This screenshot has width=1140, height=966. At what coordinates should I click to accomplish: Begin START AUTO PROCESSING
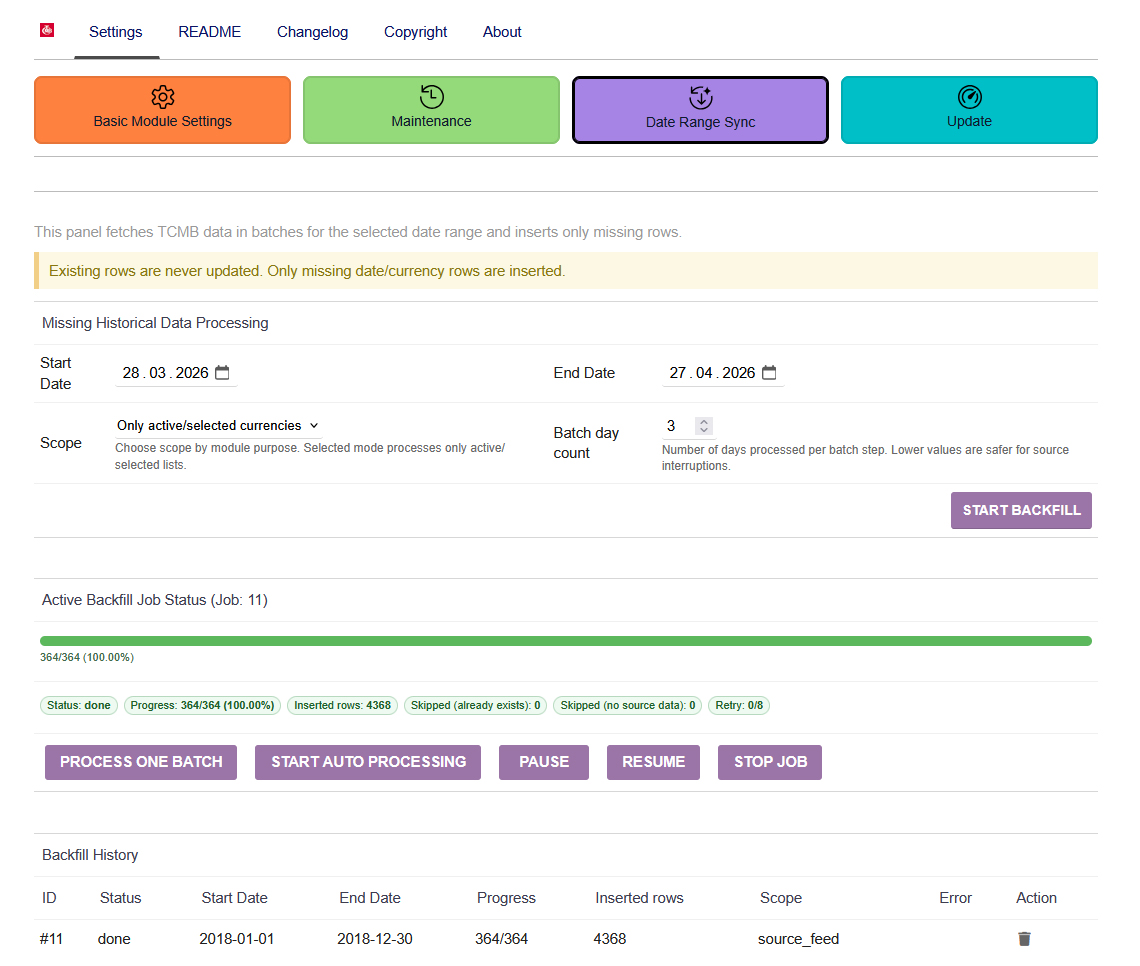tap(368, 762)
